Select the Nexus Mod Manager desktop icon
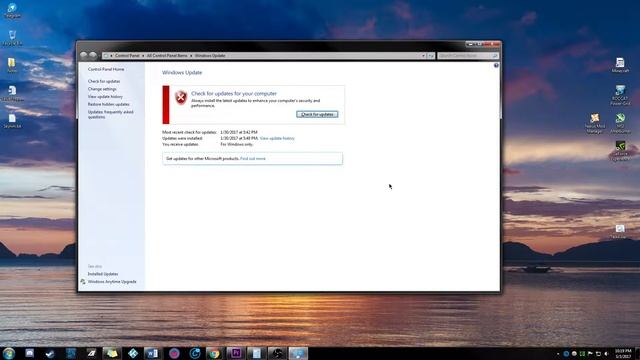640x360 pixels. coord(595,123)
